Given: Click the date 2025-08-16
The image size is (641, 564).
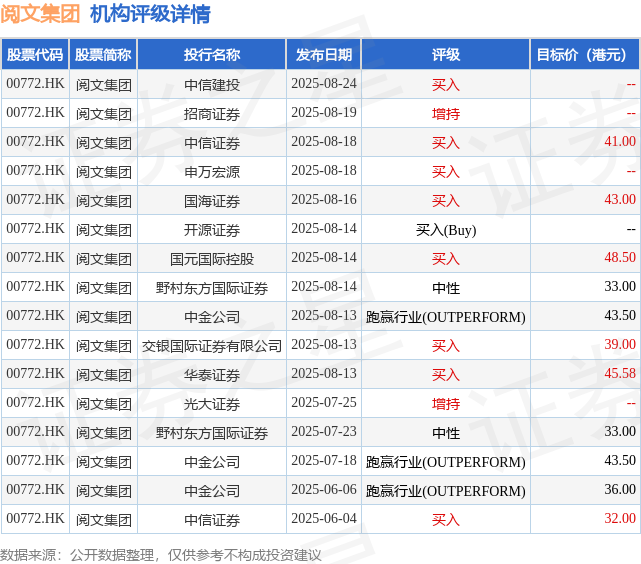Looking at the screenshot, I should tap(324, 200).
